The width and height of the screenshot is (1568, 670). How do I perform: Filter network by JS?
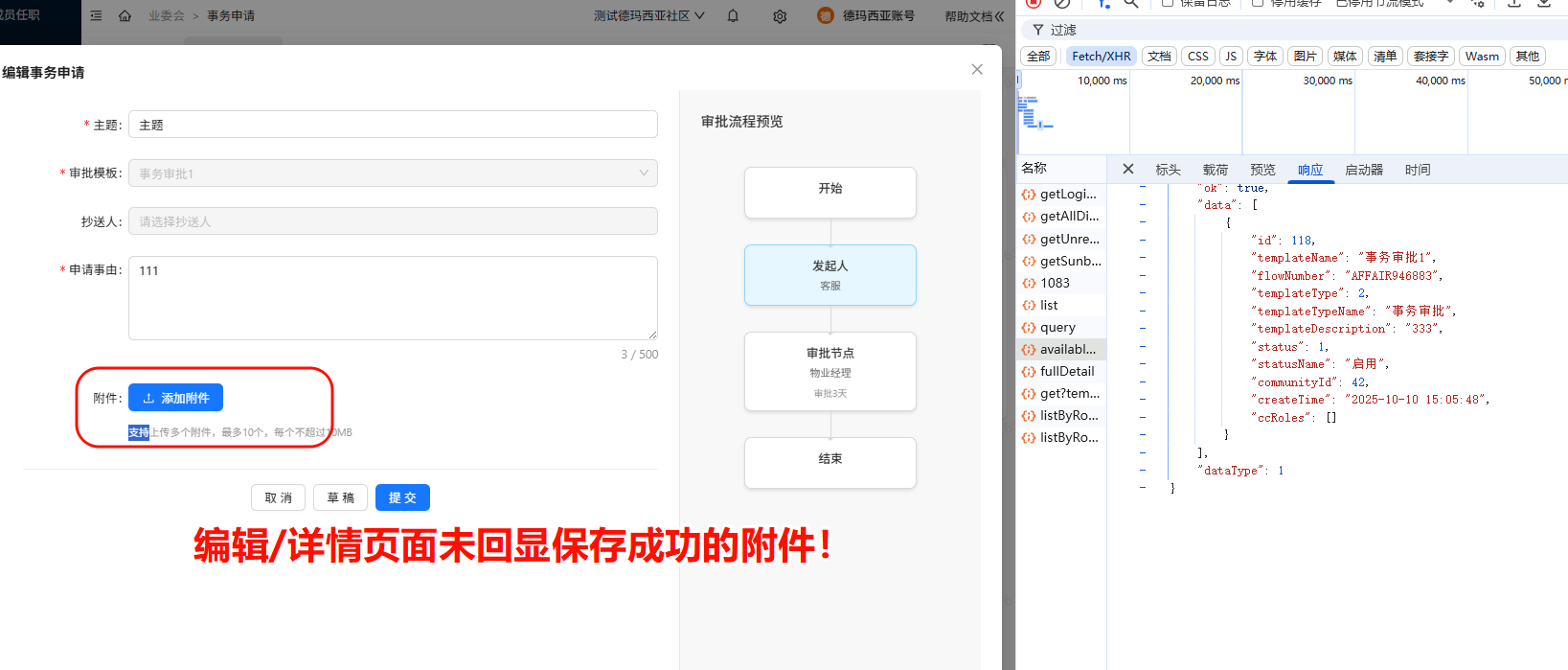tap(1231, 57)
